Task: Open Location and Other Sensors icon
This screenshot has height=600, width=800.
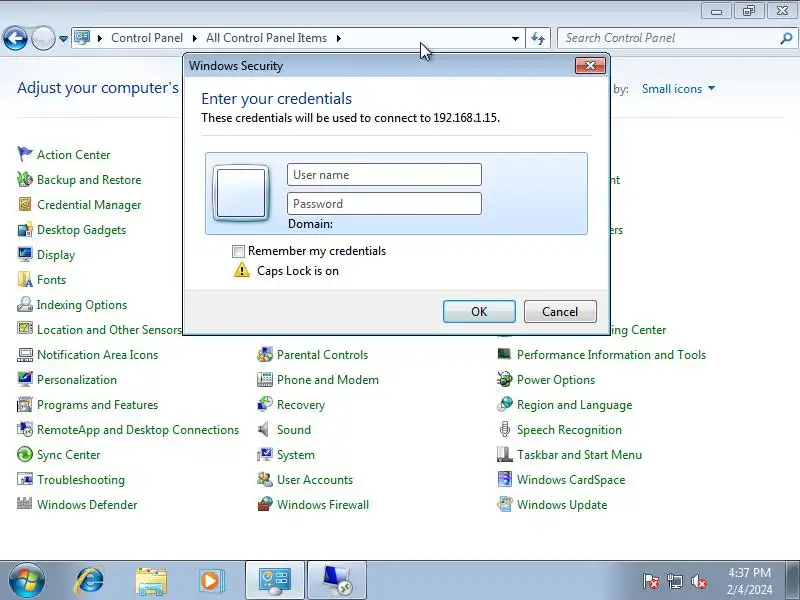Action: tap(24, 328)
